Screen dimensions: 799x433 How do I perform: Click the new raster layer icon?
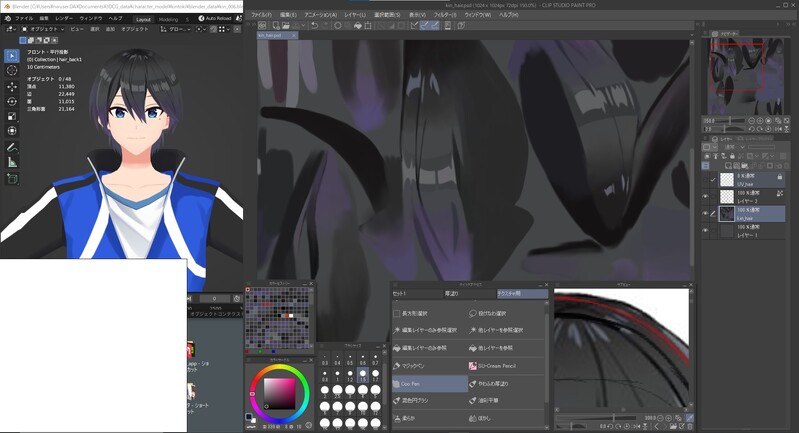pos(729,166)
